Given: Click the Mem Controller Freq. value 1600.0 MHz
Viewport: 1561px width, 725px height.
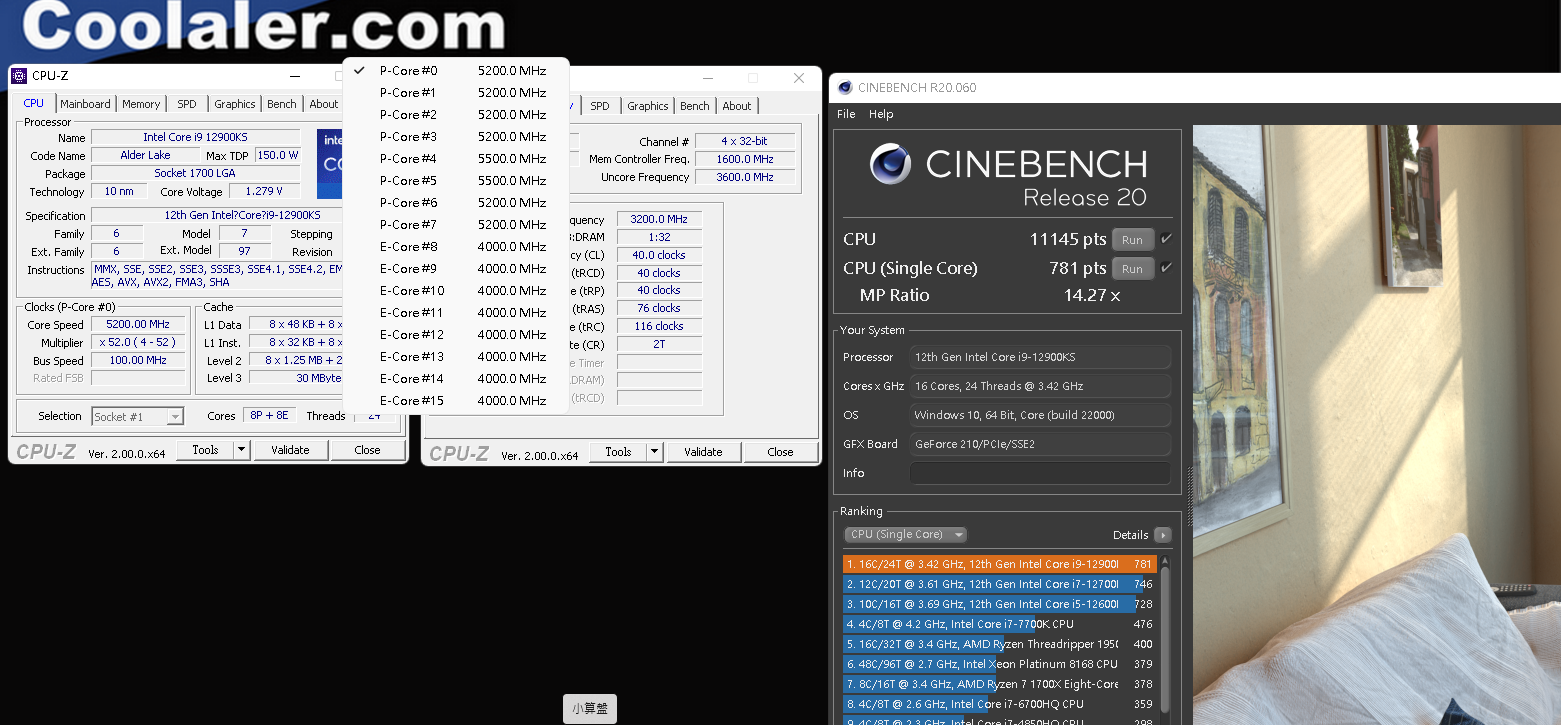Looking at the screenshot, I should (x=745, y=159).
